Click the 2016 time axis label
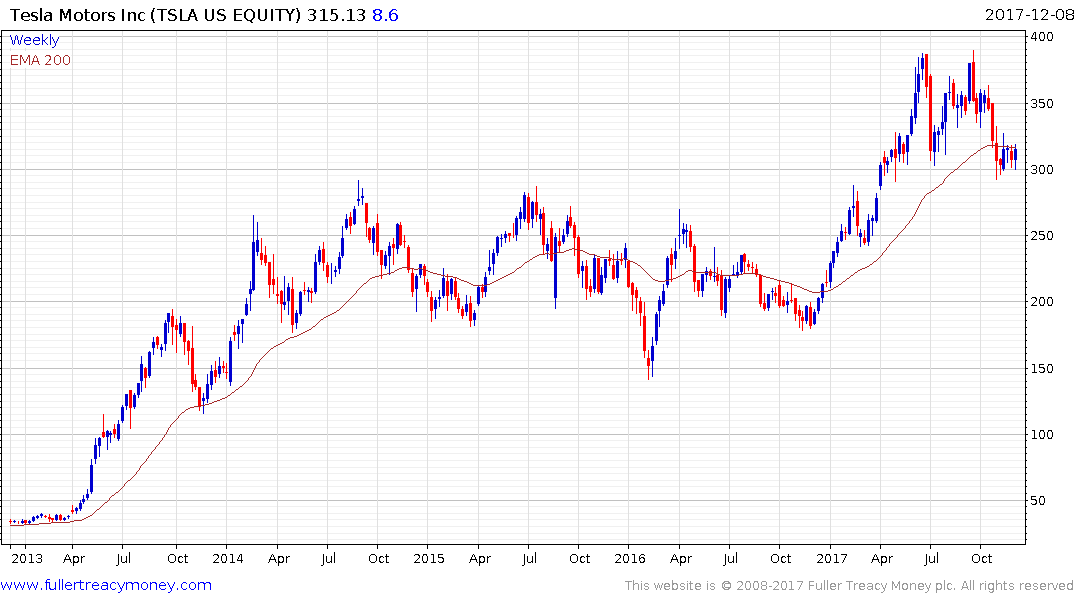This screenshot has width=1075, height=600. (630, 558)
